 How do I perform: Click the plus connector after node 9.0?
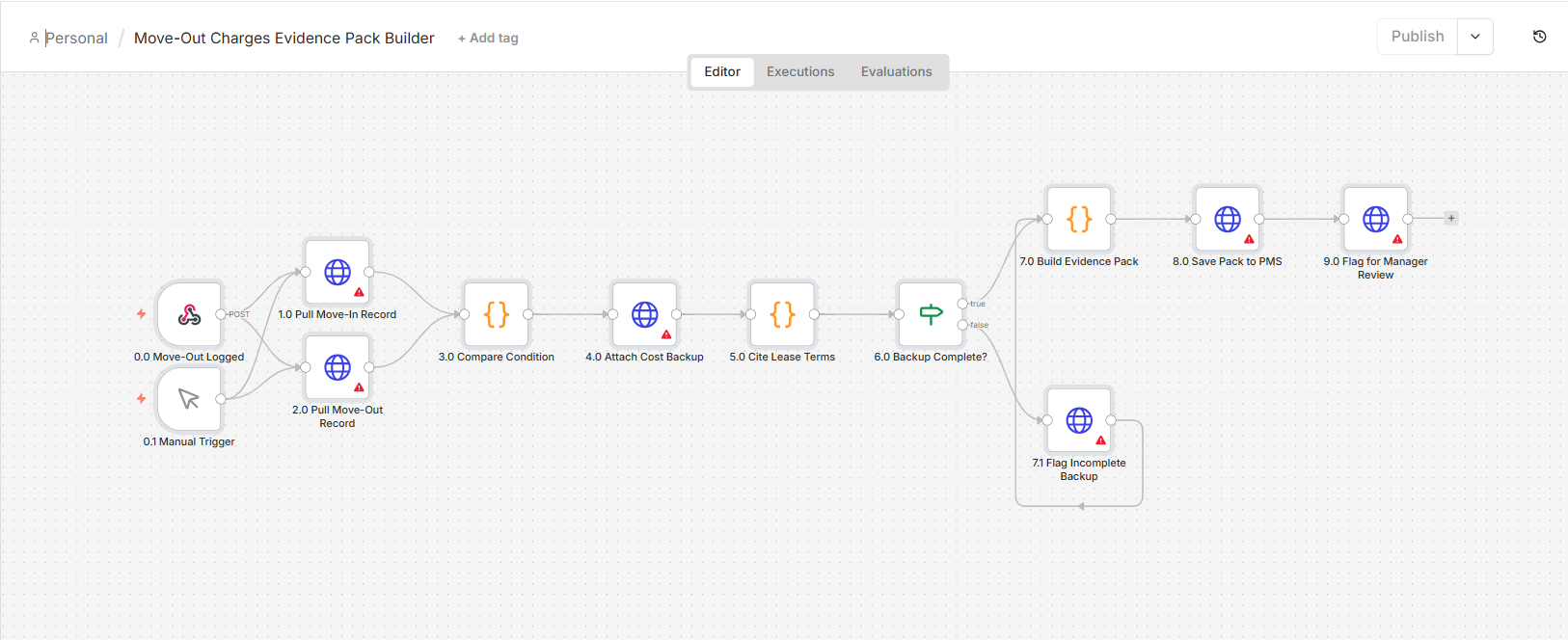pos(1451,218)
